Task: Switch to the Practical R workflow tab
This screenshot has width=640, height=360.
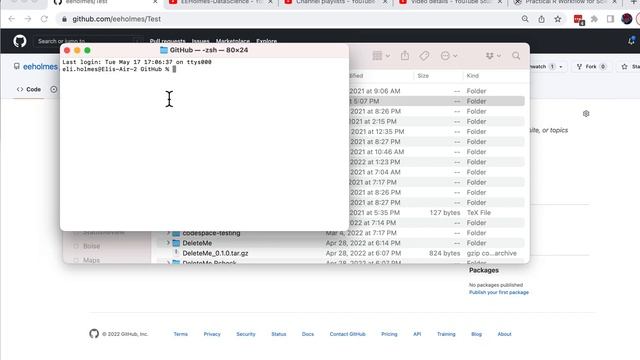Action: 566,2
